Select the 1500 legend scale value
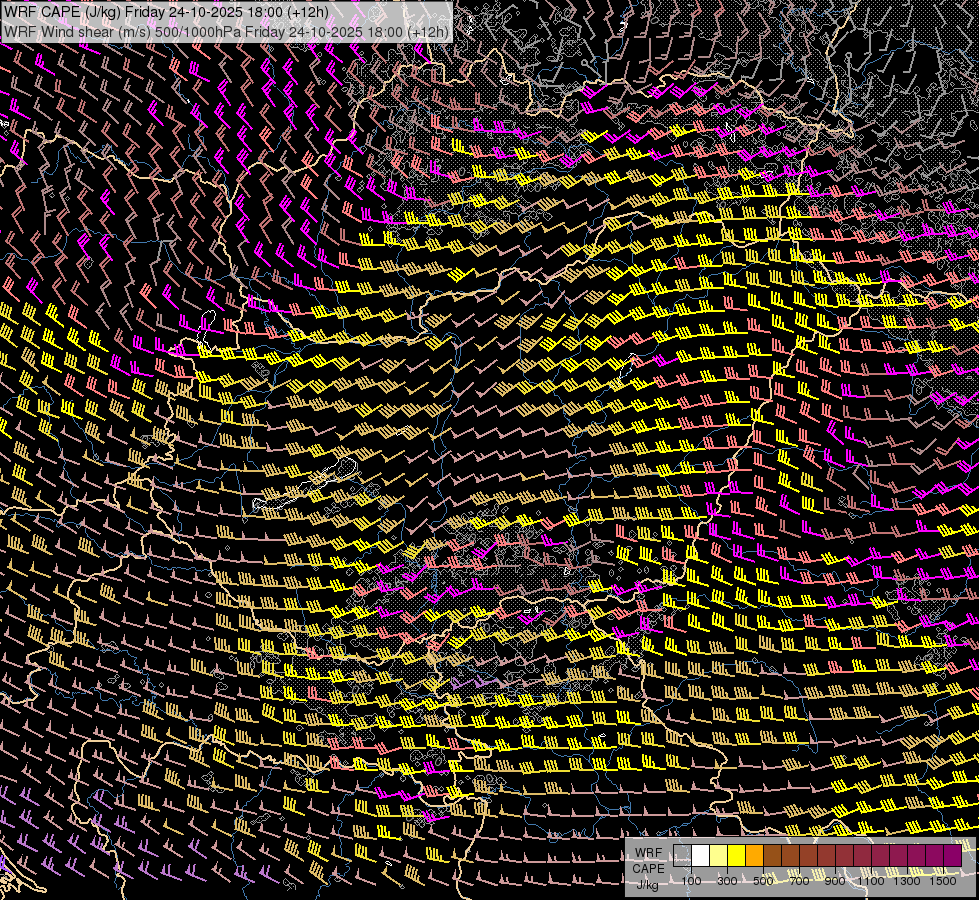979x900 pixels. (x=943, y=881)
